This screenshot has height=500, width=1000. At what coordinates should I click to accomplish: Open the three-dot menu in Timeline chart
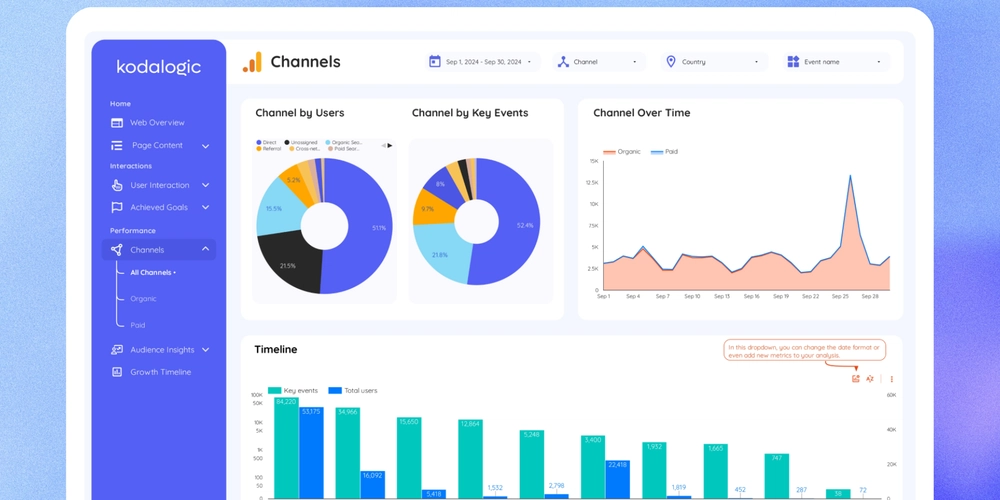pos(892,379)
